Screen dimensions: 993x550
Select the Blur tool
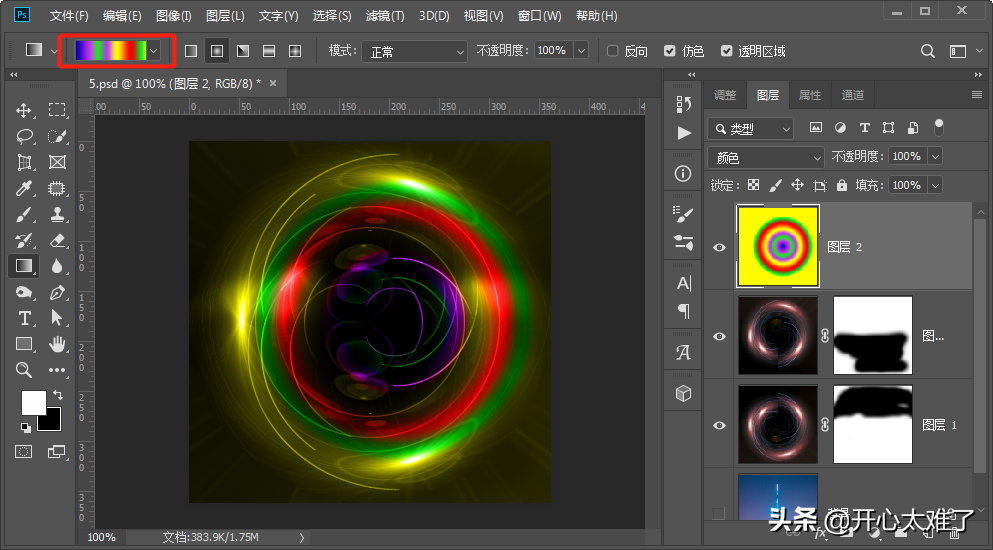[x=57, y=266]
